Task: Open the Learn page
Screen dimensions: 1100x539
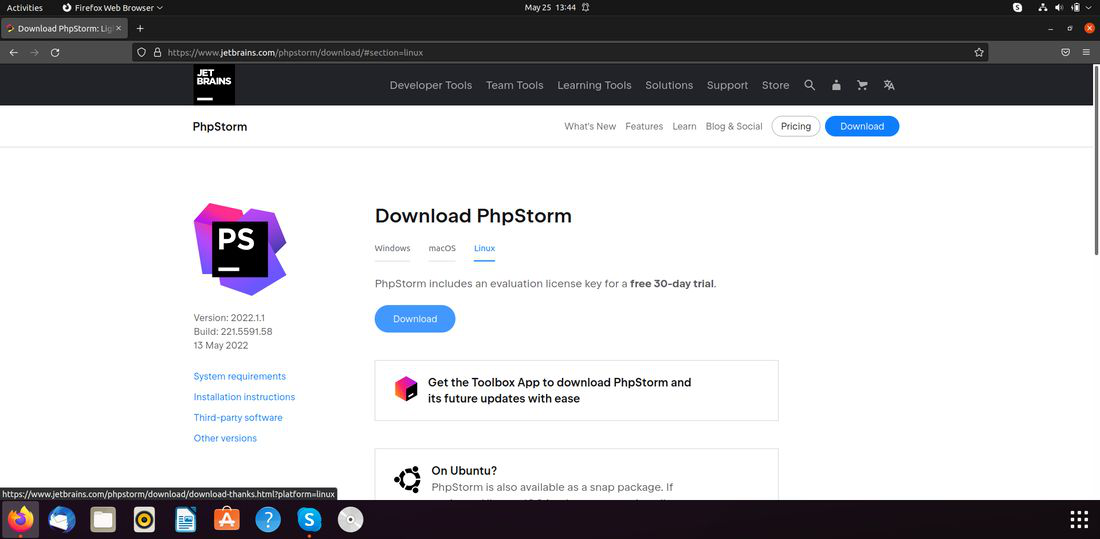Action: coord(684,126)
